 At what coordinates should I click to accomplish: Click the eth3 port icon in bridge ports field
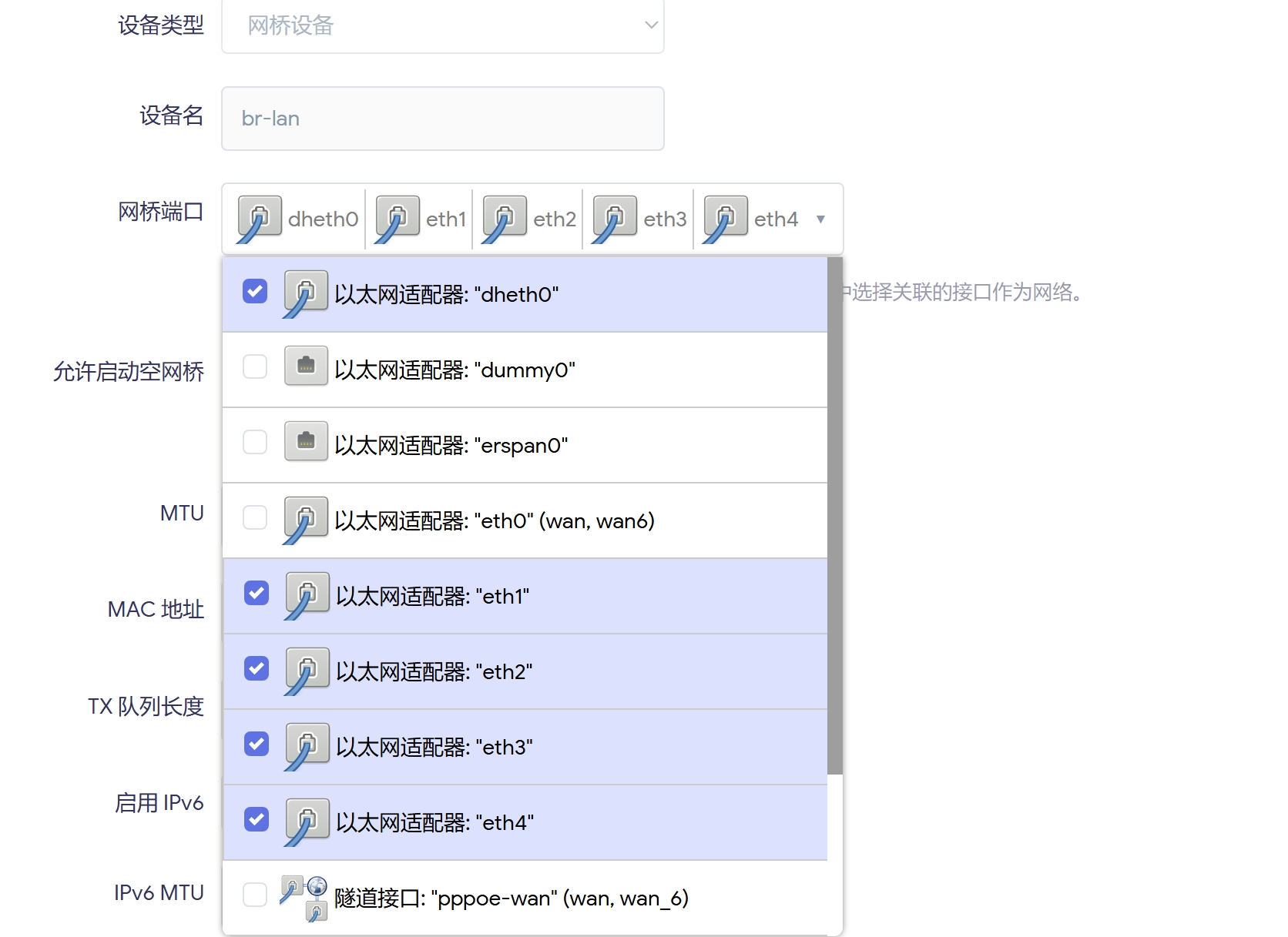click(x=614, y=219)
